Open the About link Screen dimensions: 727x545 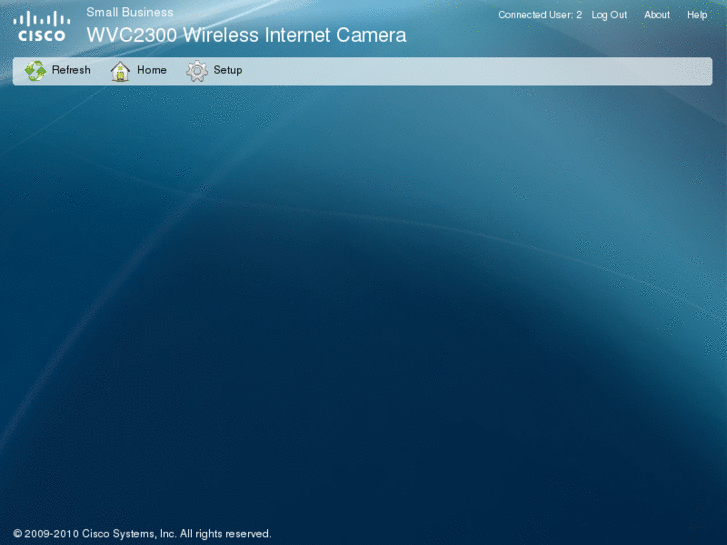pyautogui.click(x=657, y=15)
